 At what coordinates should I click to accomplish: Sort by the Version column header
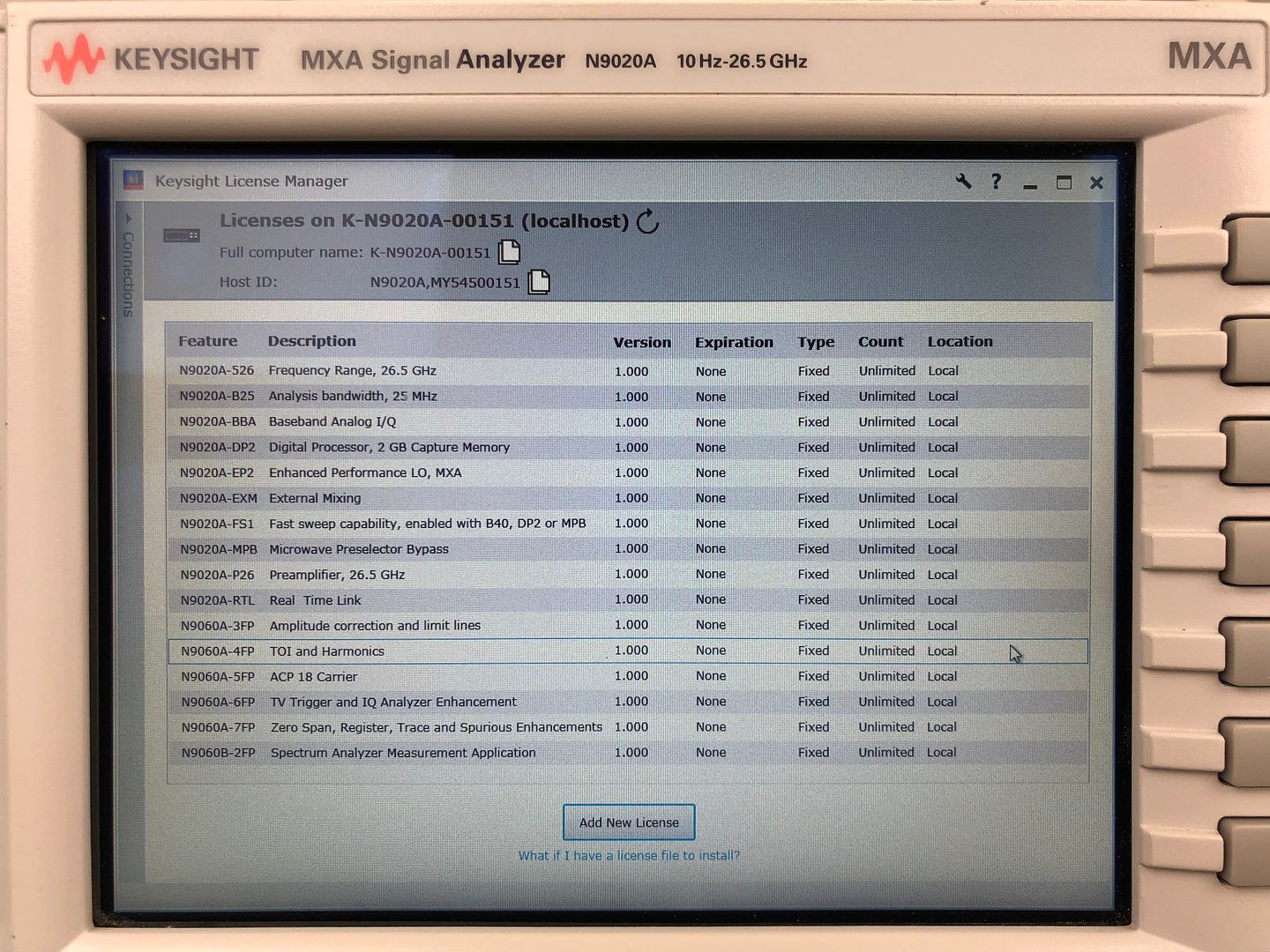(642, 342)
